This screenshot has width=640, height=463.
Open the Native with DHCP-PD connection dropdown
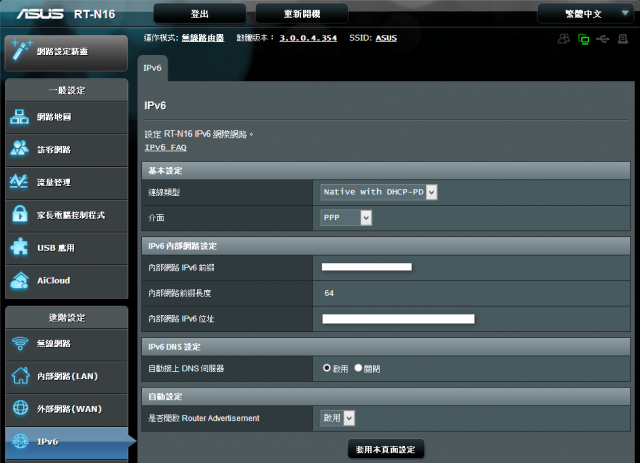coord(379,192)
